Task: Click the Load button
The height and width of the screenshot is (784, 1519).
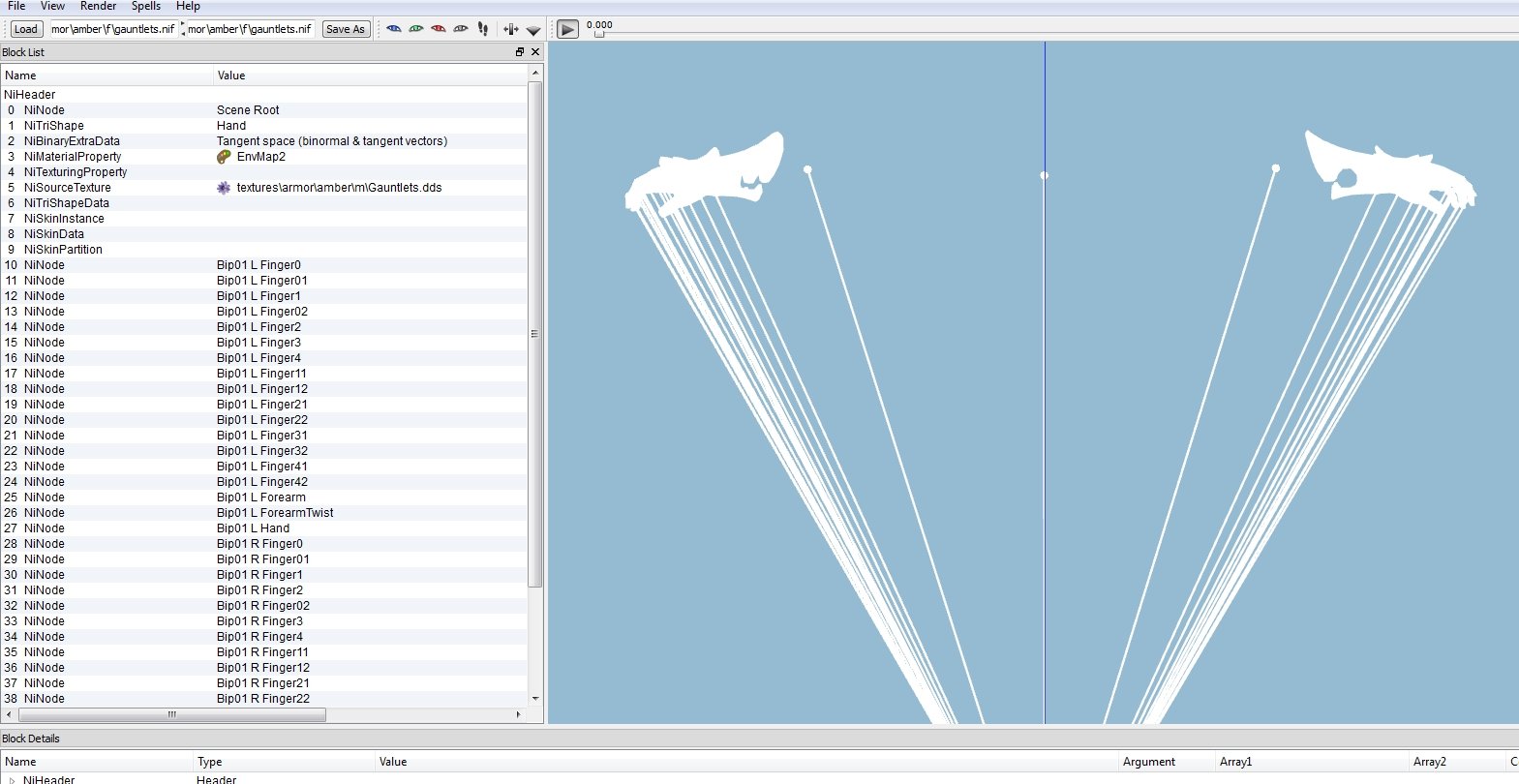Action: coord(26,29)
